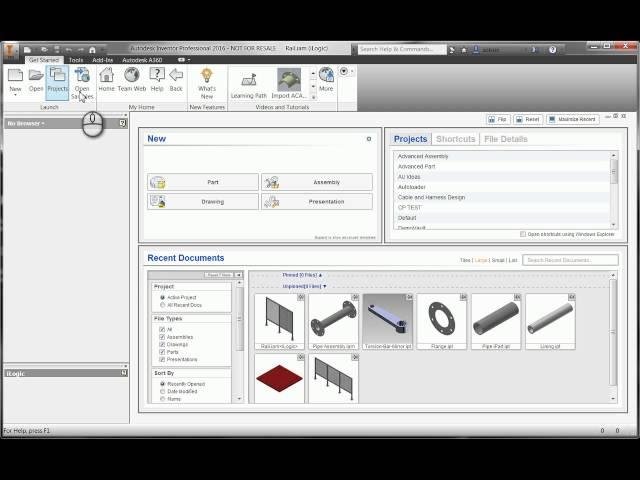Sort by Date Modified
This screenshot has height=480, width=640.
[x=162, y=391]
